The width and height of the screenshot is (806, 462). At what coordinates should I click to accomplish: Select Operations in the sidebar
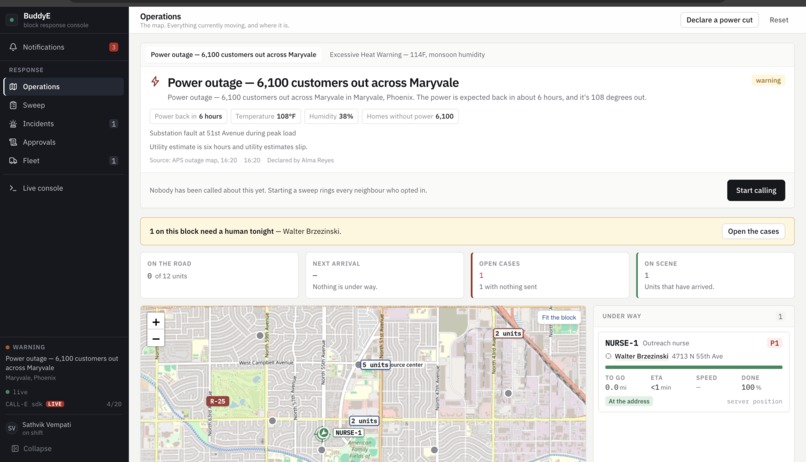tap(64, 86)
